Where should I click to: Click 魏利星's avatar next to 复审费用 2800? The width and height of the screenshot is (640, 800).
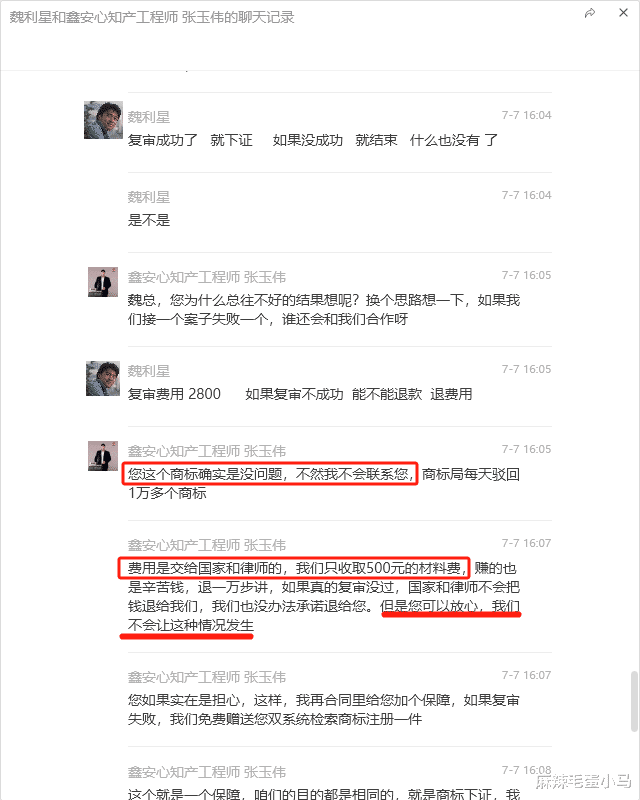coord(103,379)
